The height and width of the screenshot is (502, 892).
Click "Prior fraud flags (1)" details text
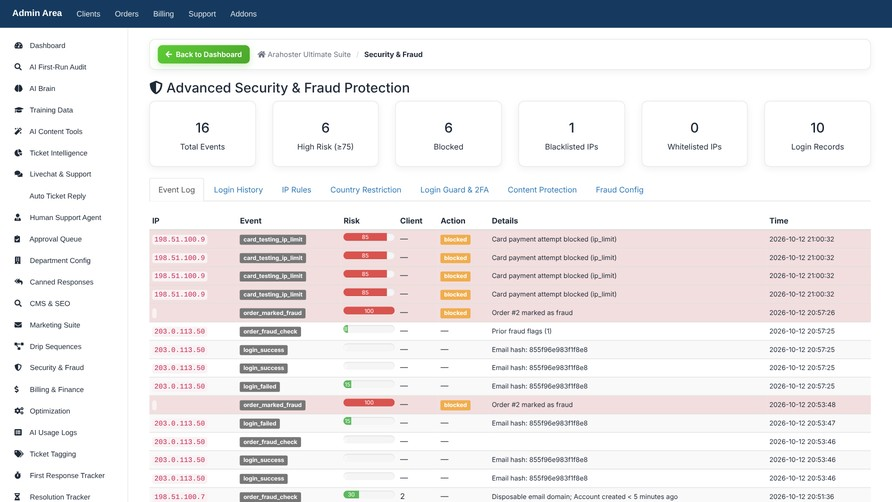[522, 331]
